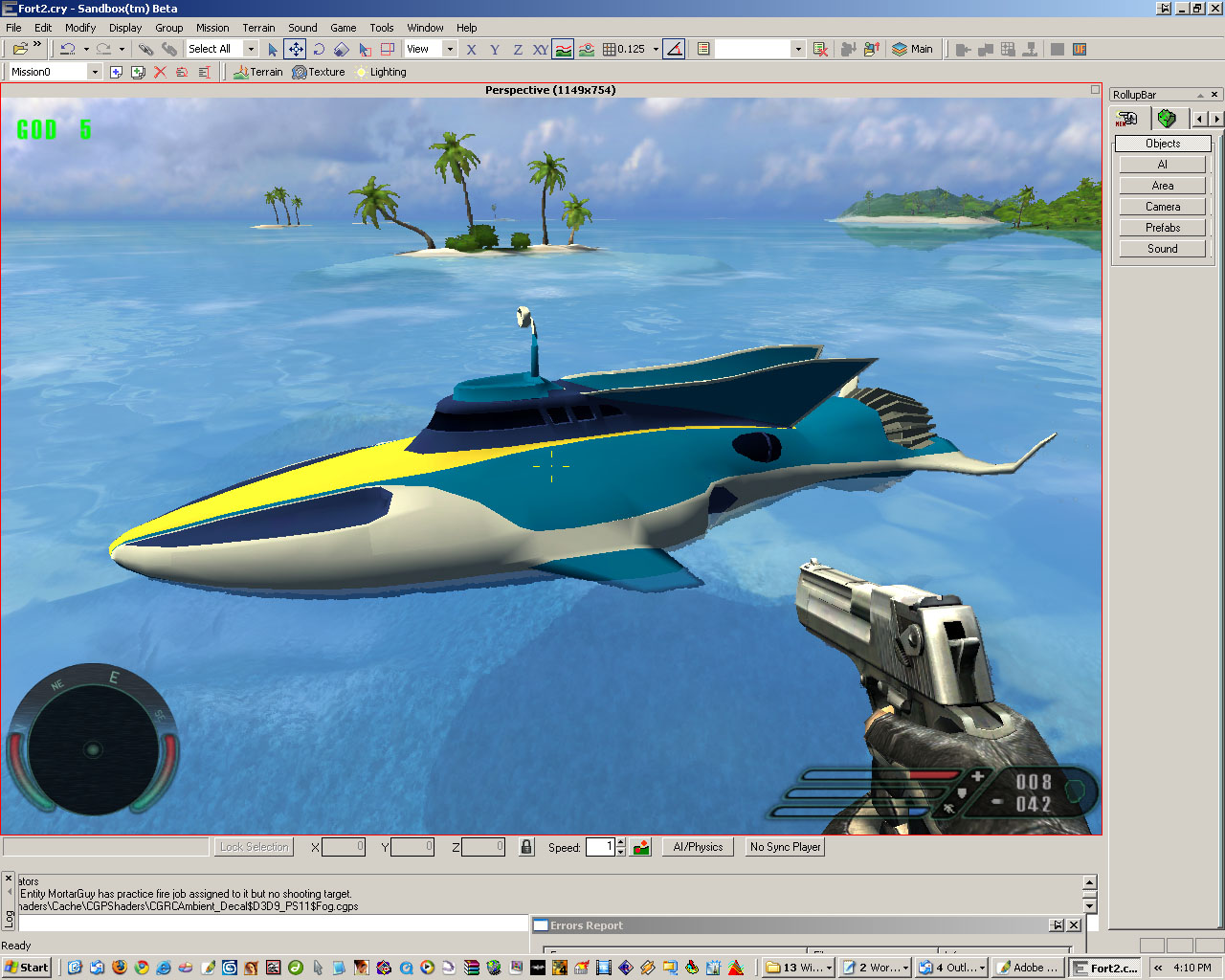Constrain to the Z axis
The width and height of the screenshot is (1225, 980).
pyautogui.click(x=517, y=49)
